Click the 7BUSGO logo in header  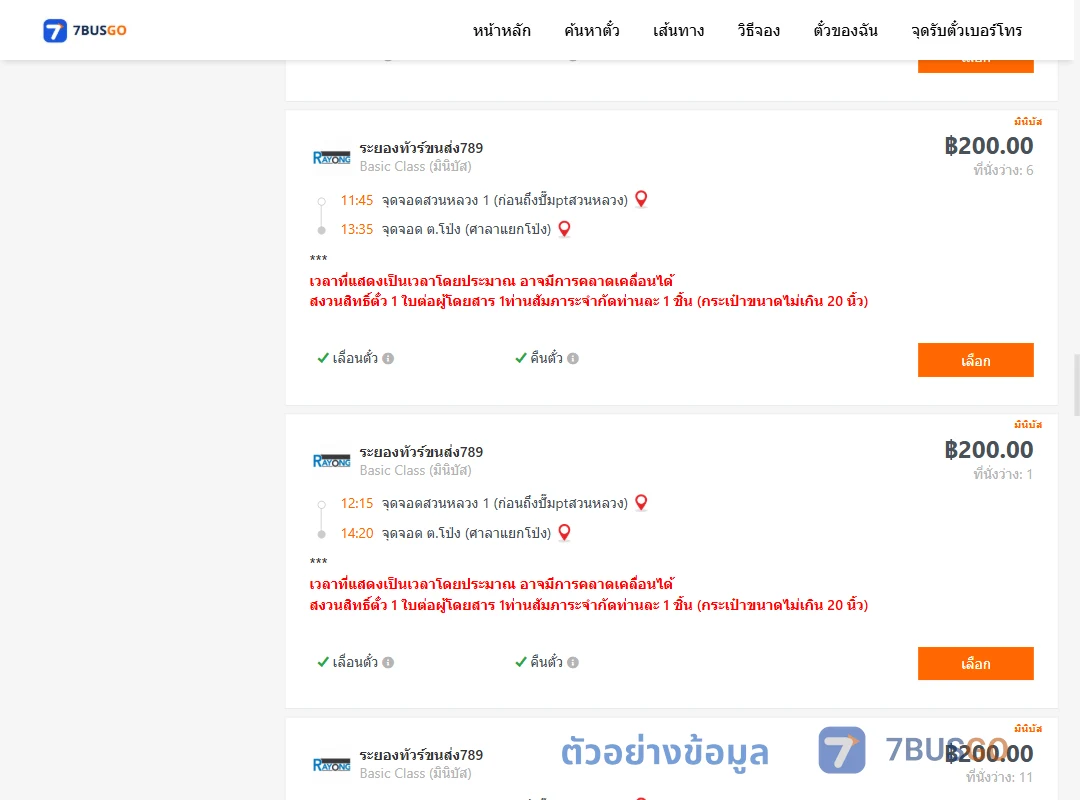(x=85, y=30)
